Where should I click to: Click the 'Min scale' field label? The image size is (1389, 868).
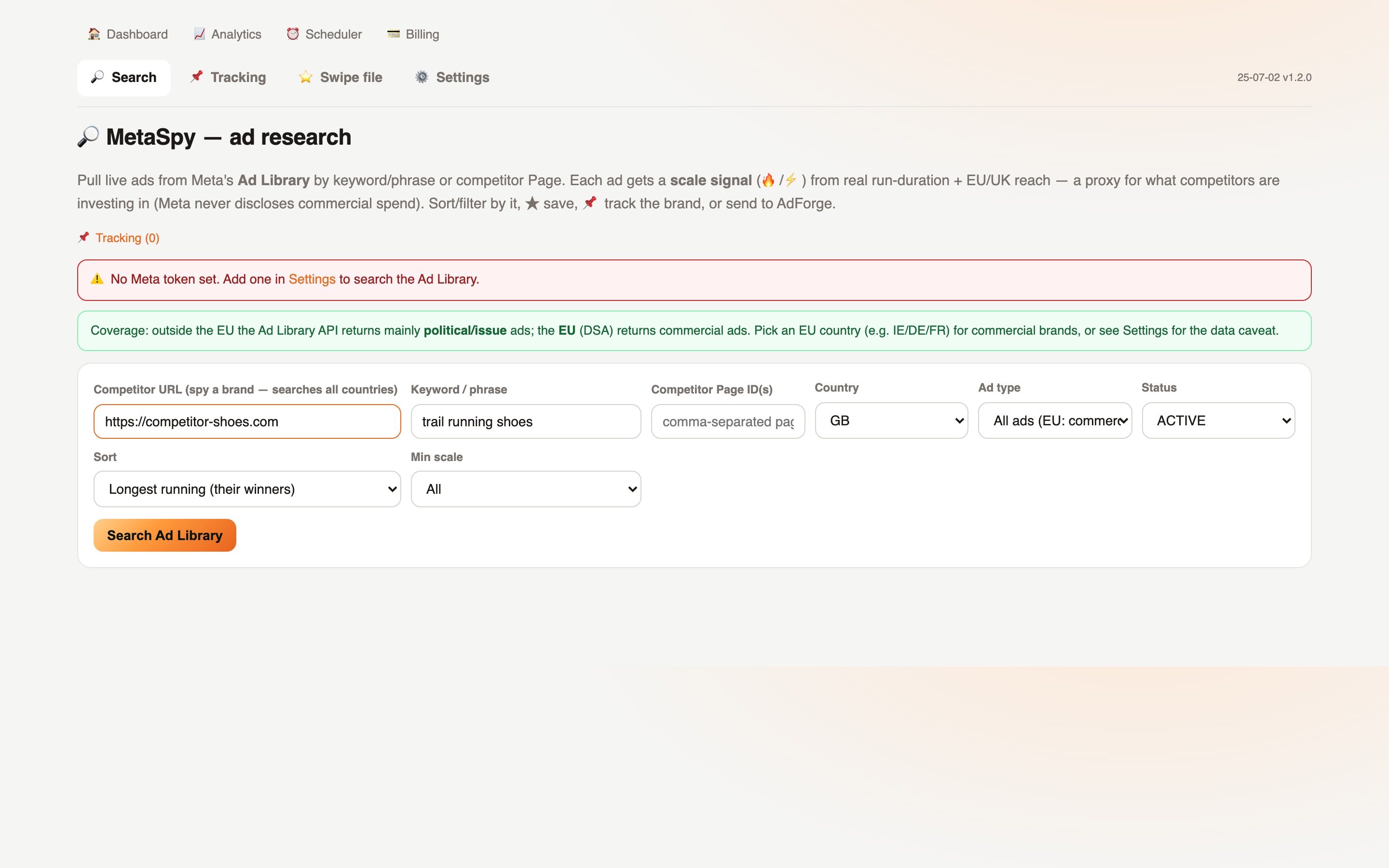coord(437,457)
